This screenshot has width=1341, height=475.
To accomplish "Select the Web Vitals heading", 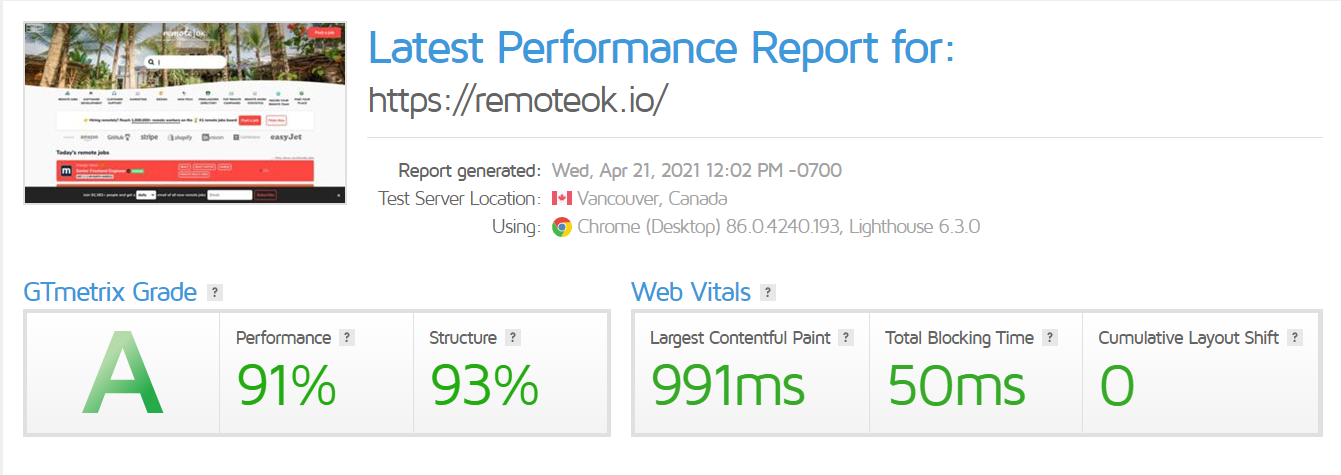I will coord(691,293).
